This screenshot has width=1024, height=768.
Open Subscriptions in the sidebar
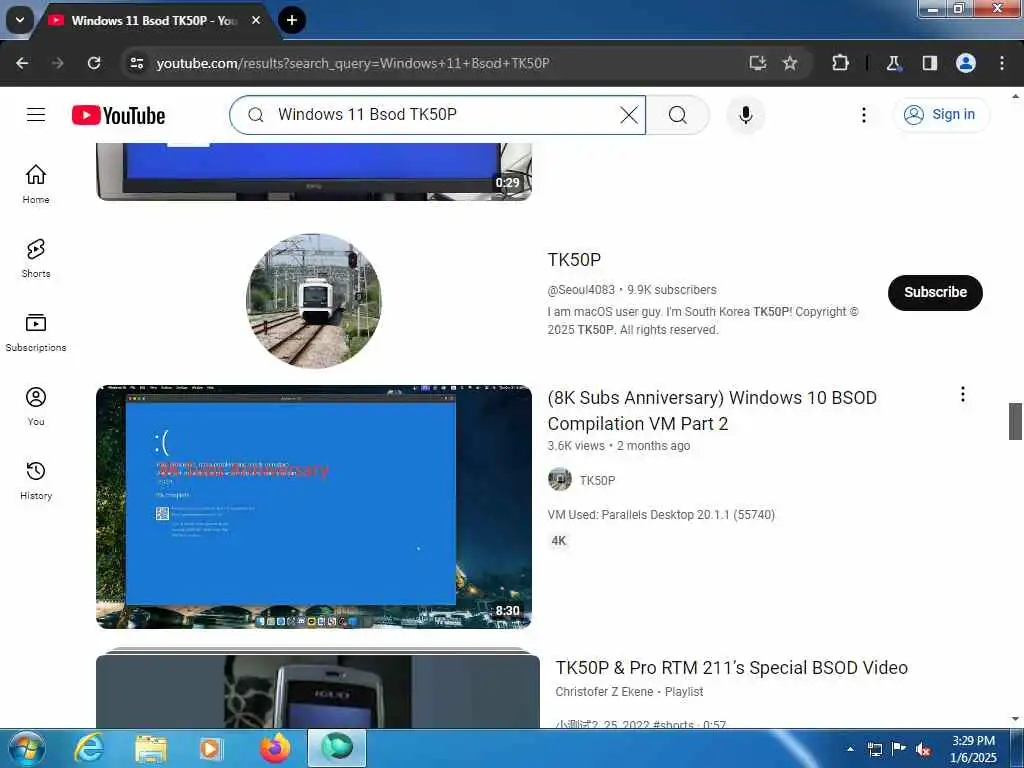coord(36,332)
